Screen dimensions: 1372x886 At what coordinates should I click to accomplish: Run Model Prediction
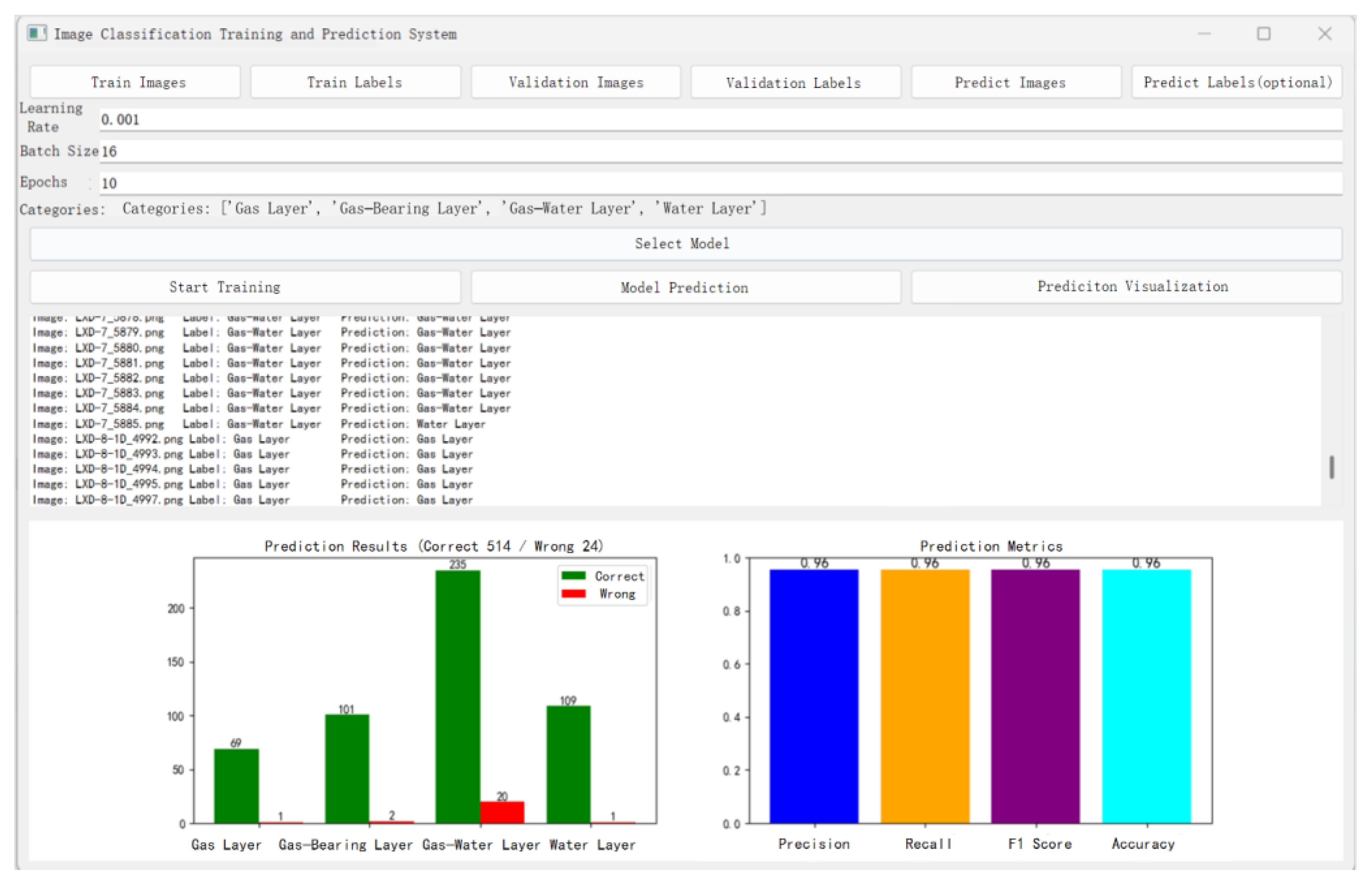coord(685,287)
